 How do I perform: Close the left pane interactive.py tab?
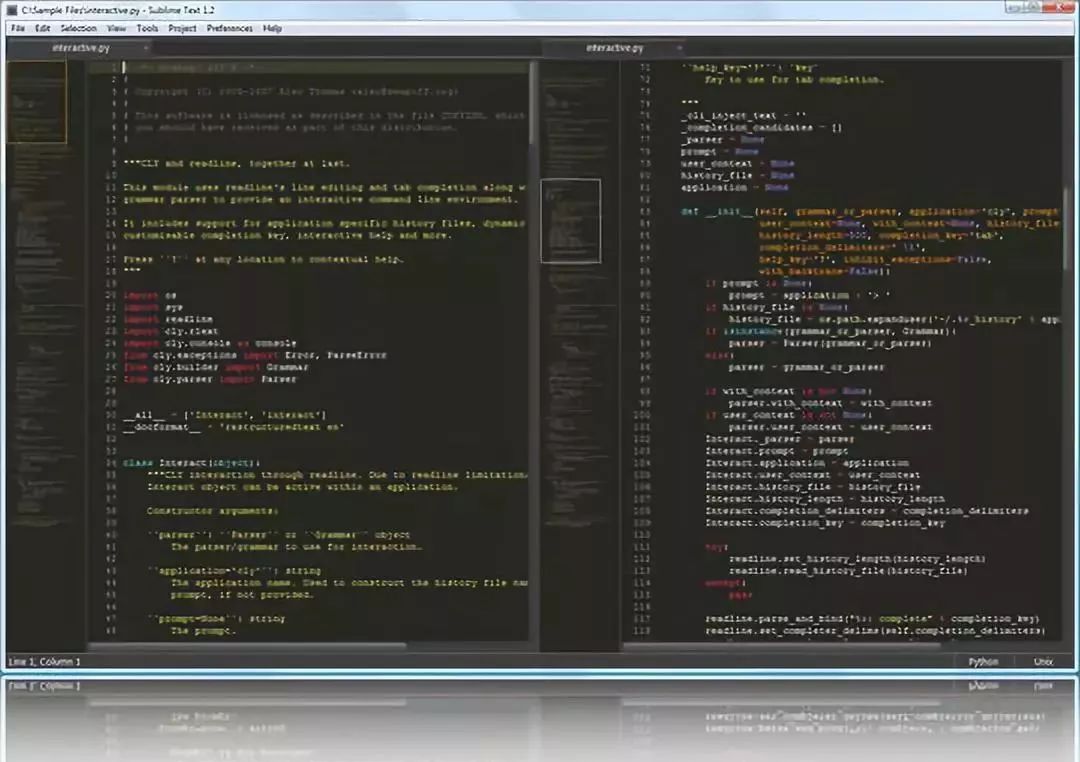coord(145,48)
